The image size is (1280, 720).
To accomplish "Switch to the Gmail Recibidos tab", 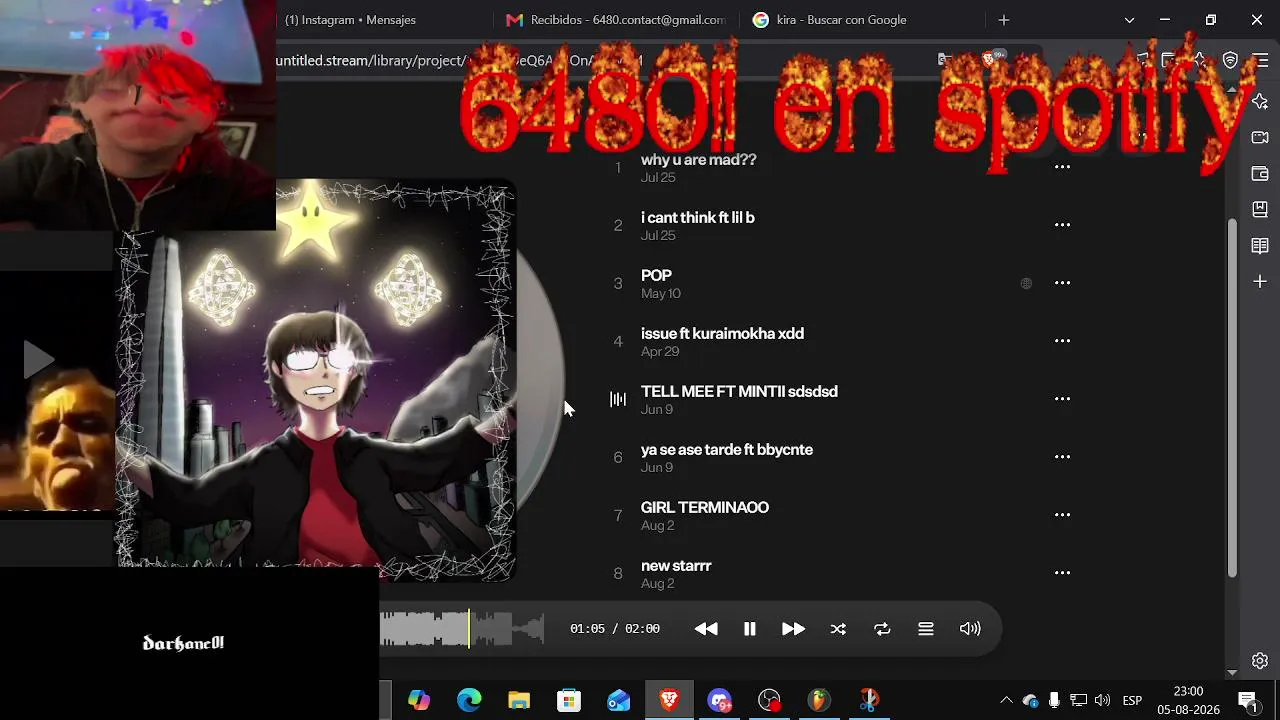I will (x=616, y=20).
